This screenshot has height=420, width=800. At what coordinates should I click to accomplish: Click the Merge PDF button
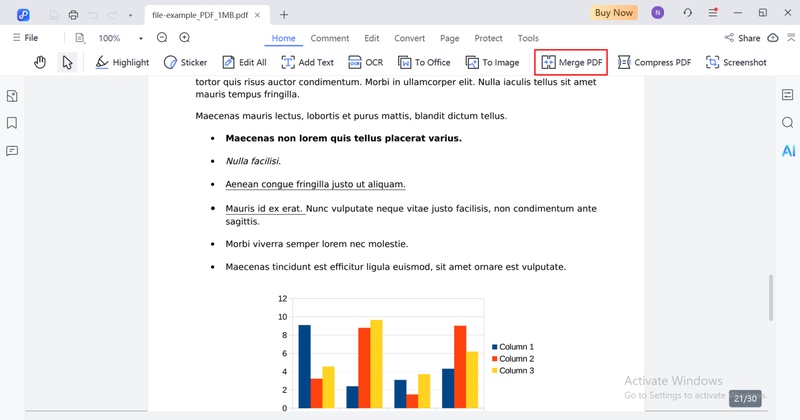click(571, 62)
